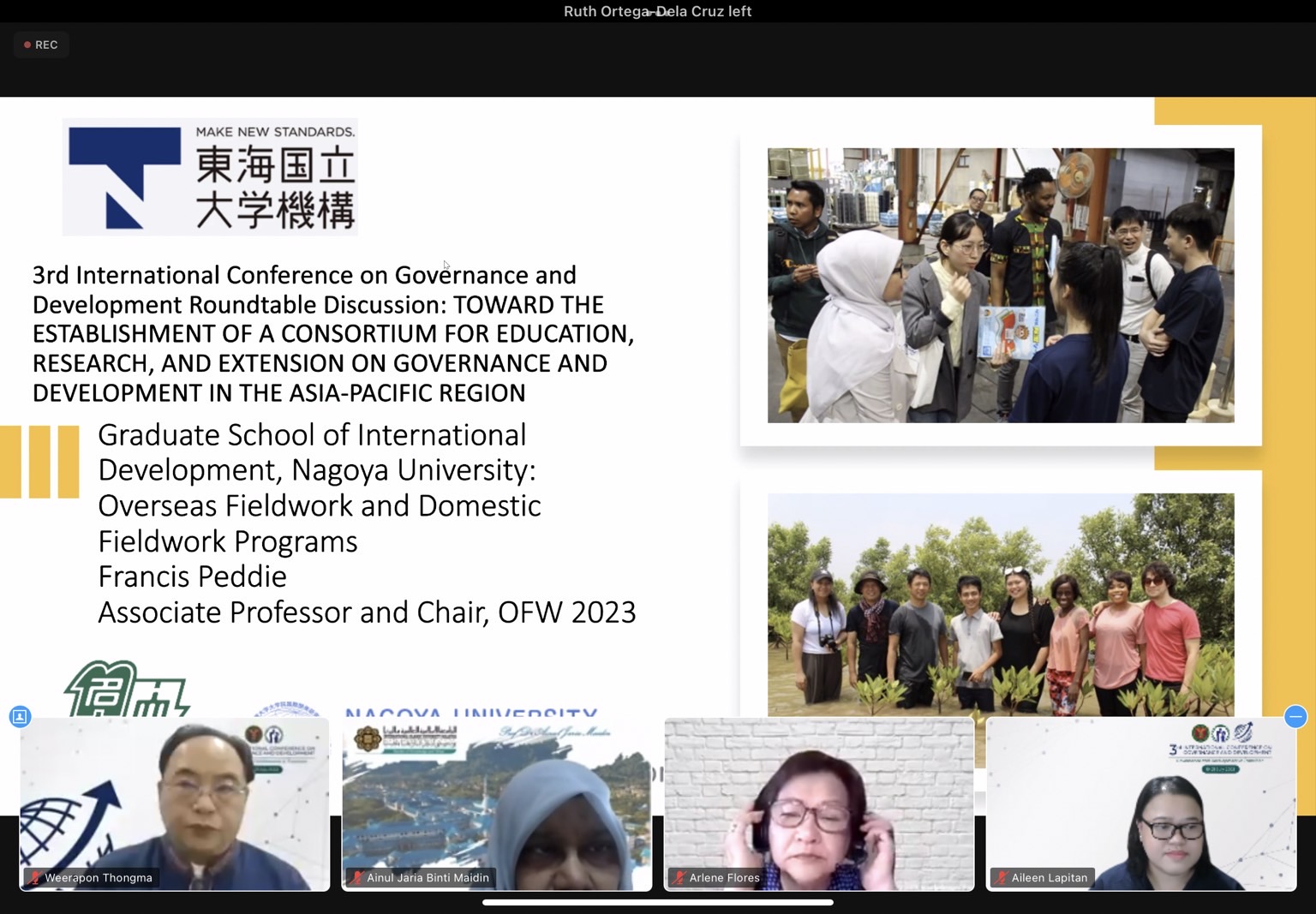Click muted mic icon on Ainul Jaria label
The image size is (1316, 914).
click(357, 877)
